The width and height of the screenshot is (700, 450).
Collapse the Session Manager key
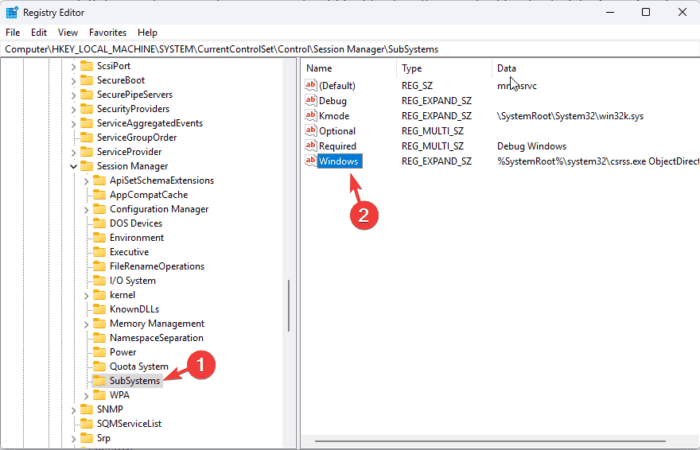[x=74, y=167]
